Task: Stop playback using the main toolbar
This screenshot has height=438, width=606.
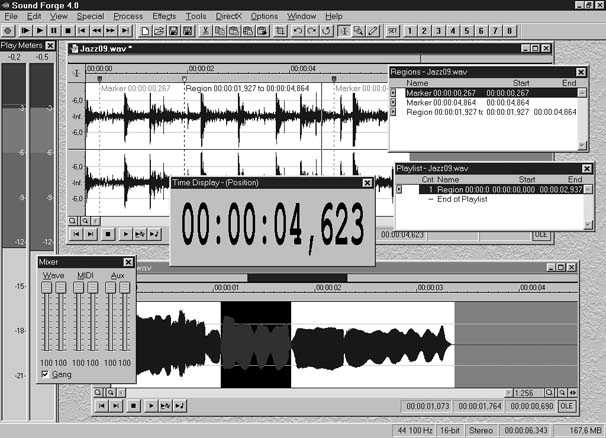Action: coord(68,31)
